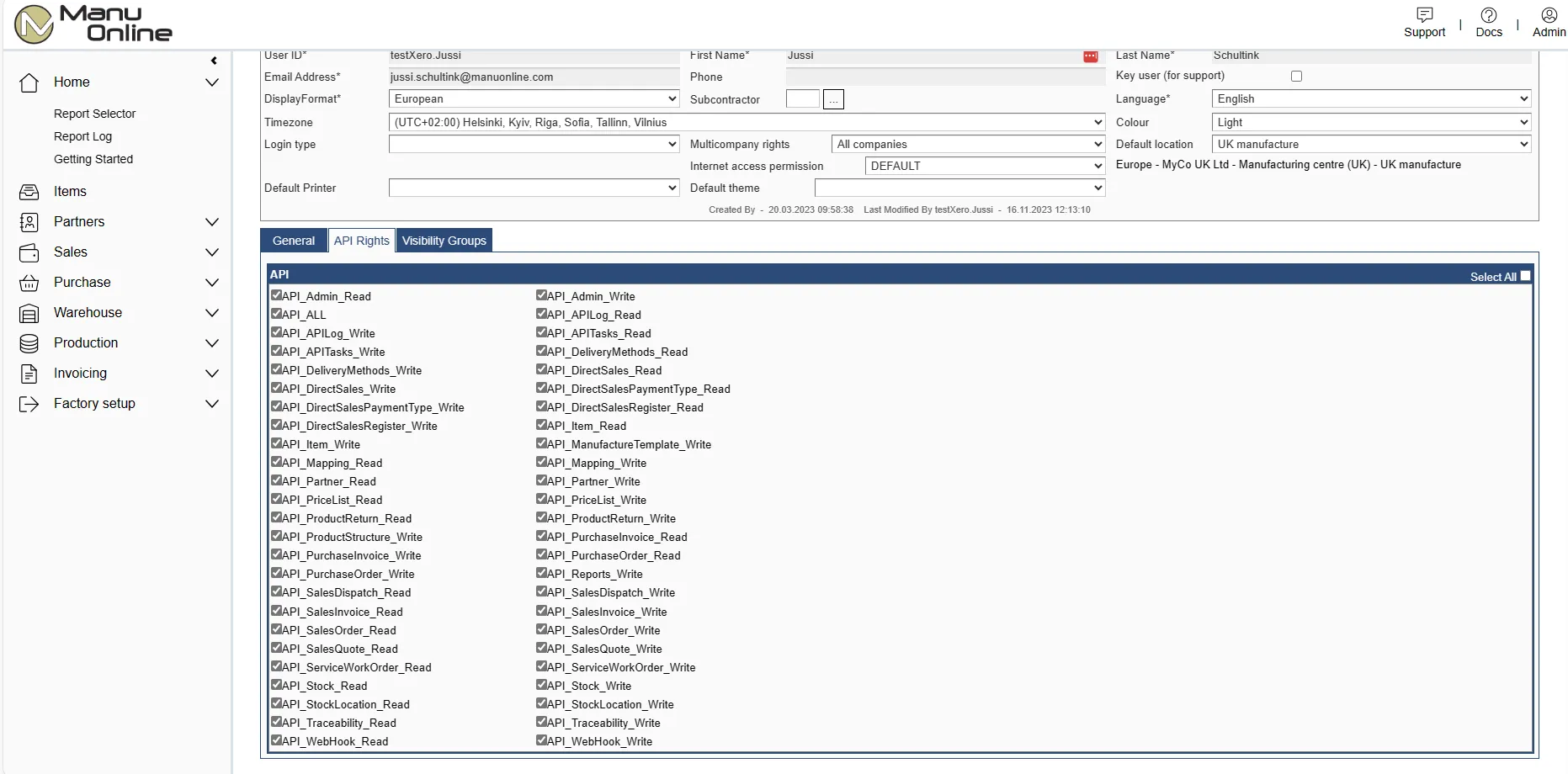Open the Docs help section

(x=1488, y=22)
